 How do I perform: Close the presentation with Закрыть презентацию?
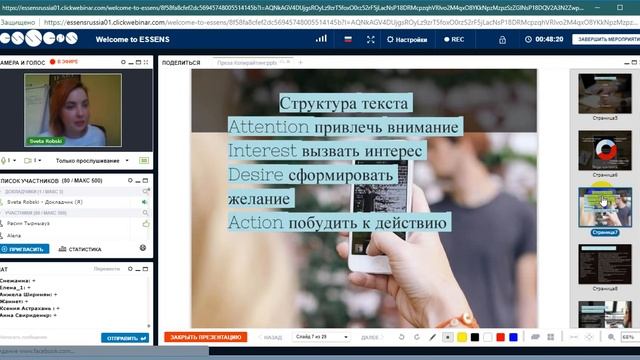(206, 337)
